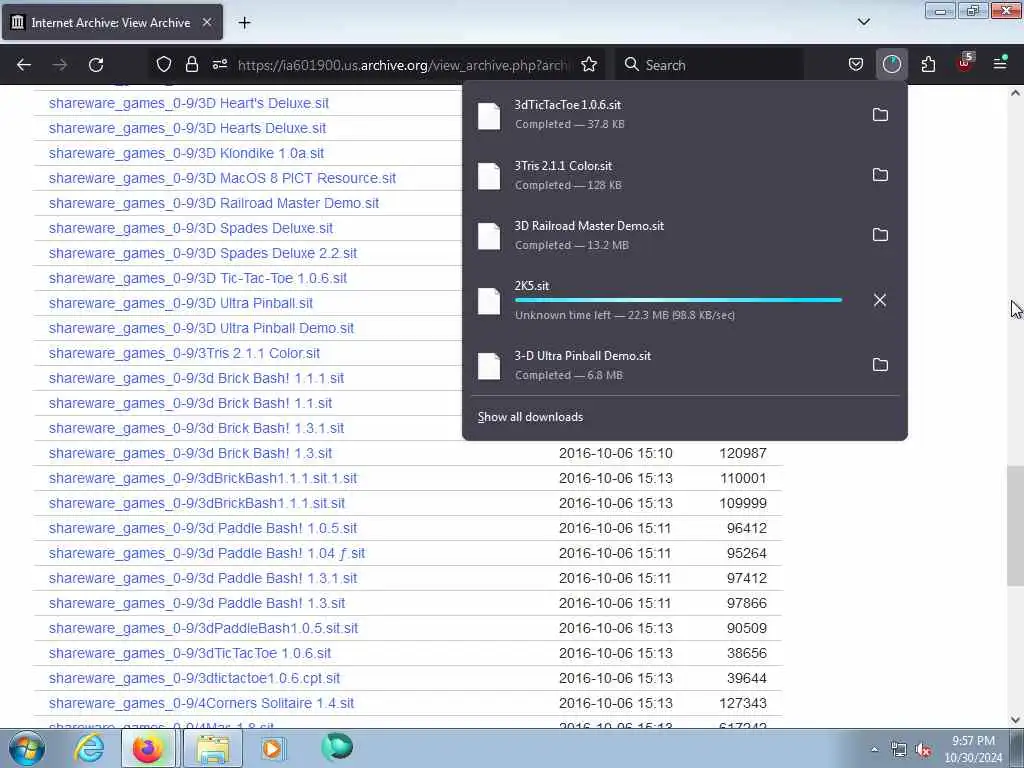
Task: Open site permissions icon in address bar
Action: click(x=219, y=64)
